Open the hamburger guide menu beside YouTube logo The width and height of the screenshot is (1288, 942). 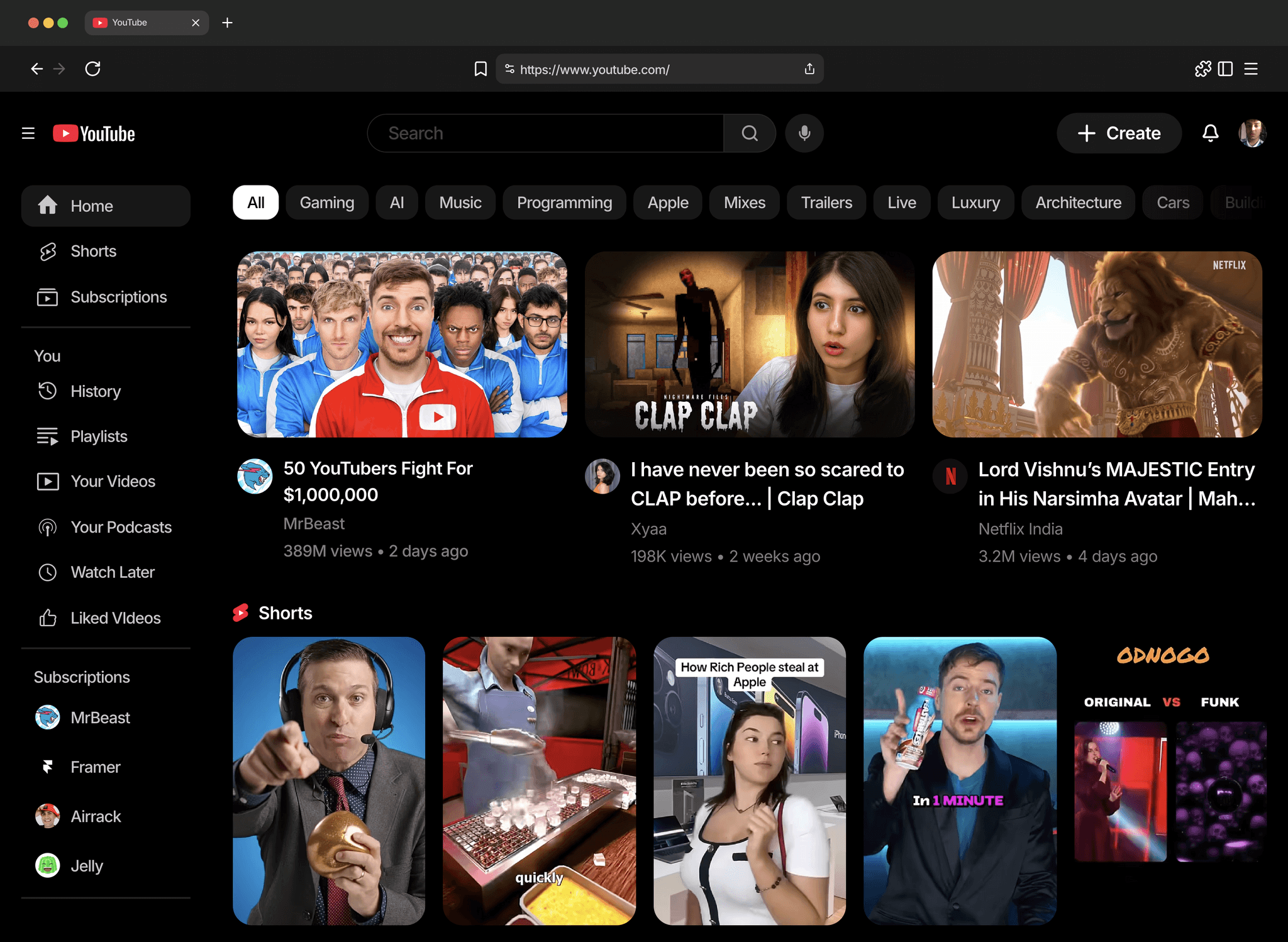(28, 133)
